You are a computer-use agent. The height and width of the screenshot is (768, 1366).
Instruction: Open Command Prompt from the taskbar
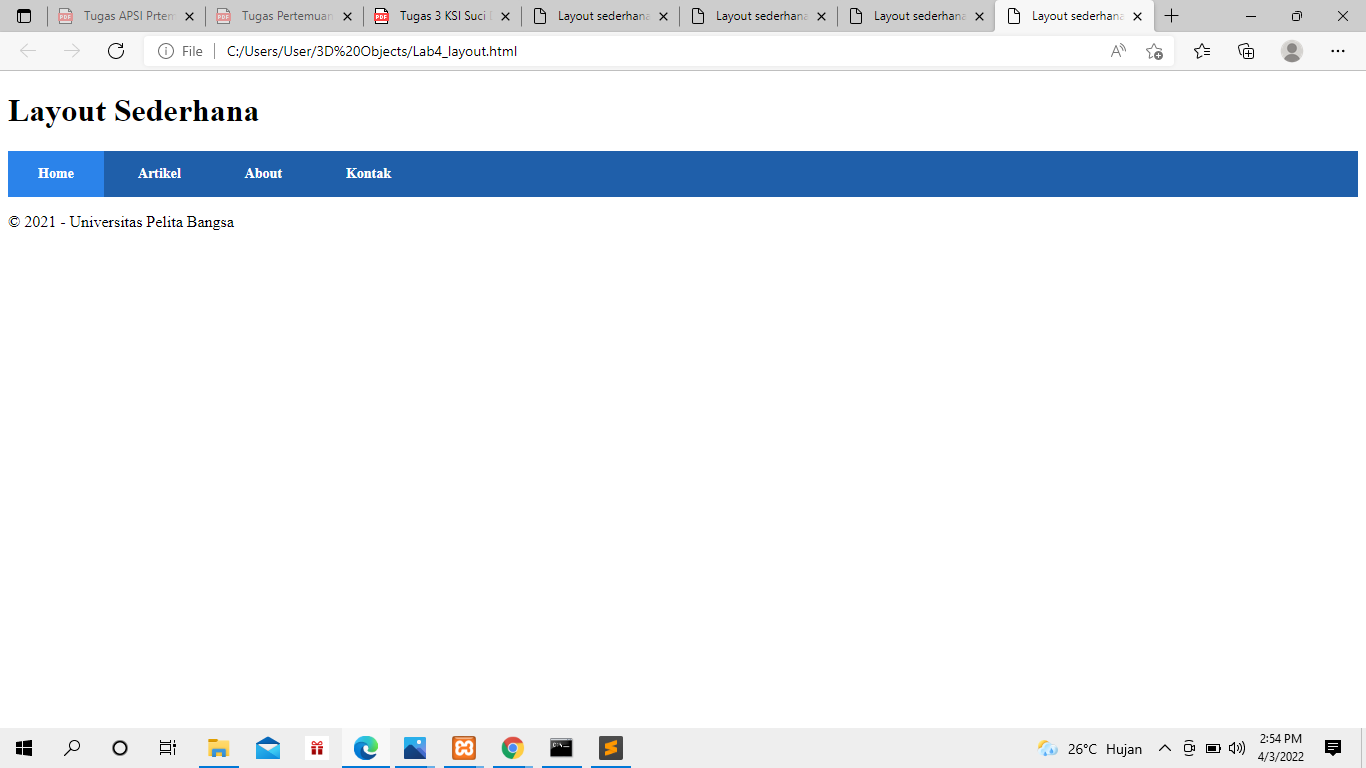tap(561, 748)
